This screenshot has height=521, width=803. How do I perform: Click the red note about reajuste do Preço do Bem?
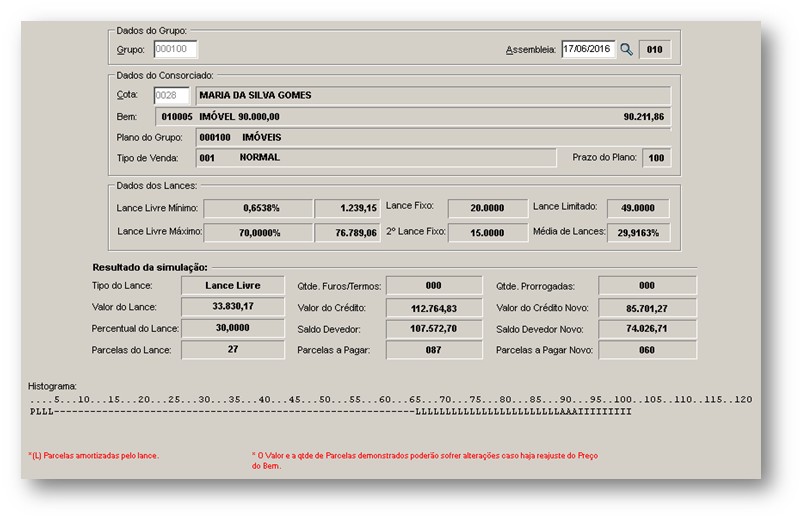[x=425, y=461]
